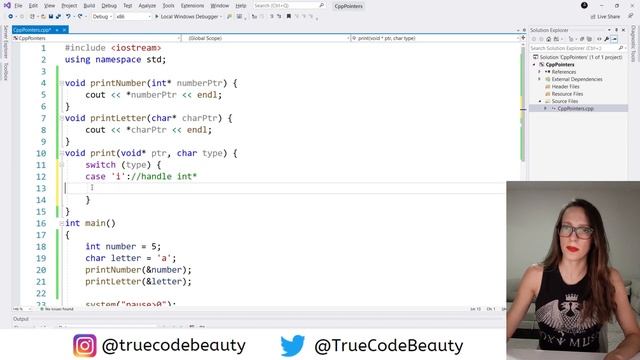Screen dimensions: 640x360
Task: Open the Toolbox side tab
Action: click(5, 71)
